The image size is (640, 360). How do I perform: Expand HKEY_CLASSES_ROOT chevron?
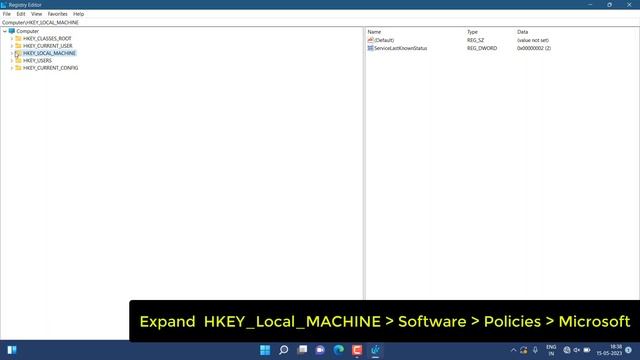pyautogui.click(x=12, y=38)
